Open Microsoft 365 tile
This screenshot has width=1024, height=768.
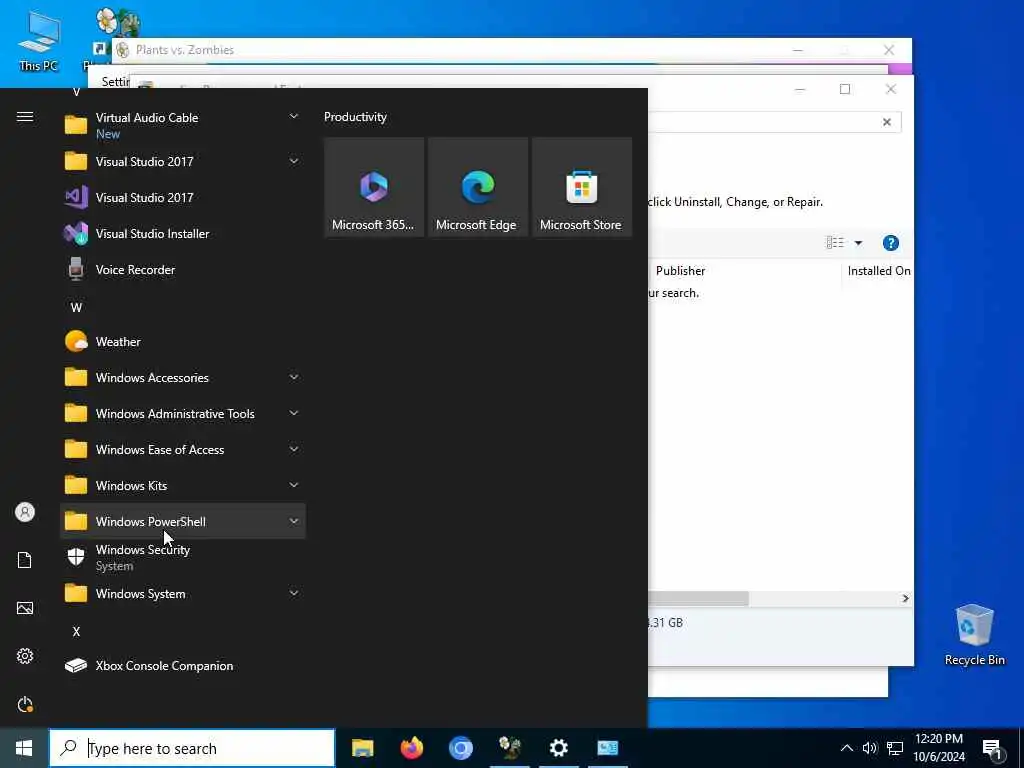374,187
